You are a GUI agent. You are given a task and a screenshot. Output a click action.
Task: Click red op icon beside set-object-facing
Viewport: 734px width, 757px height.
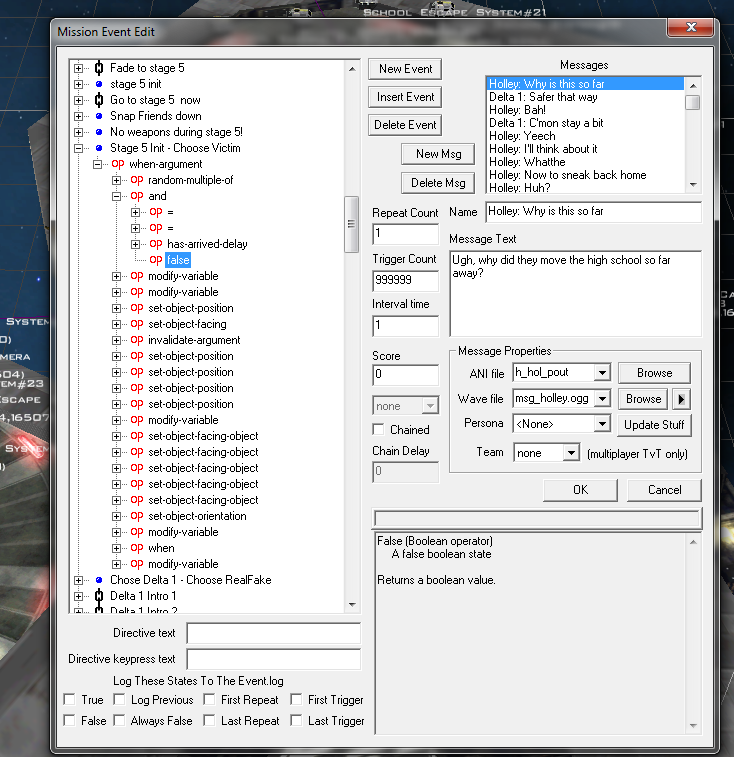click(137, 324)
